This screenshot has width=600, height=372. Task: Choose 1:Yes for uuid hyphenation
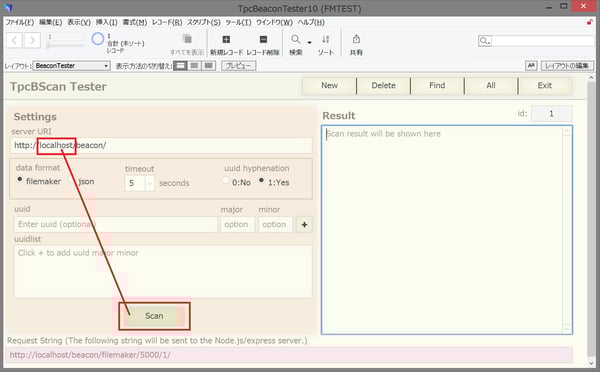(261, 180)
